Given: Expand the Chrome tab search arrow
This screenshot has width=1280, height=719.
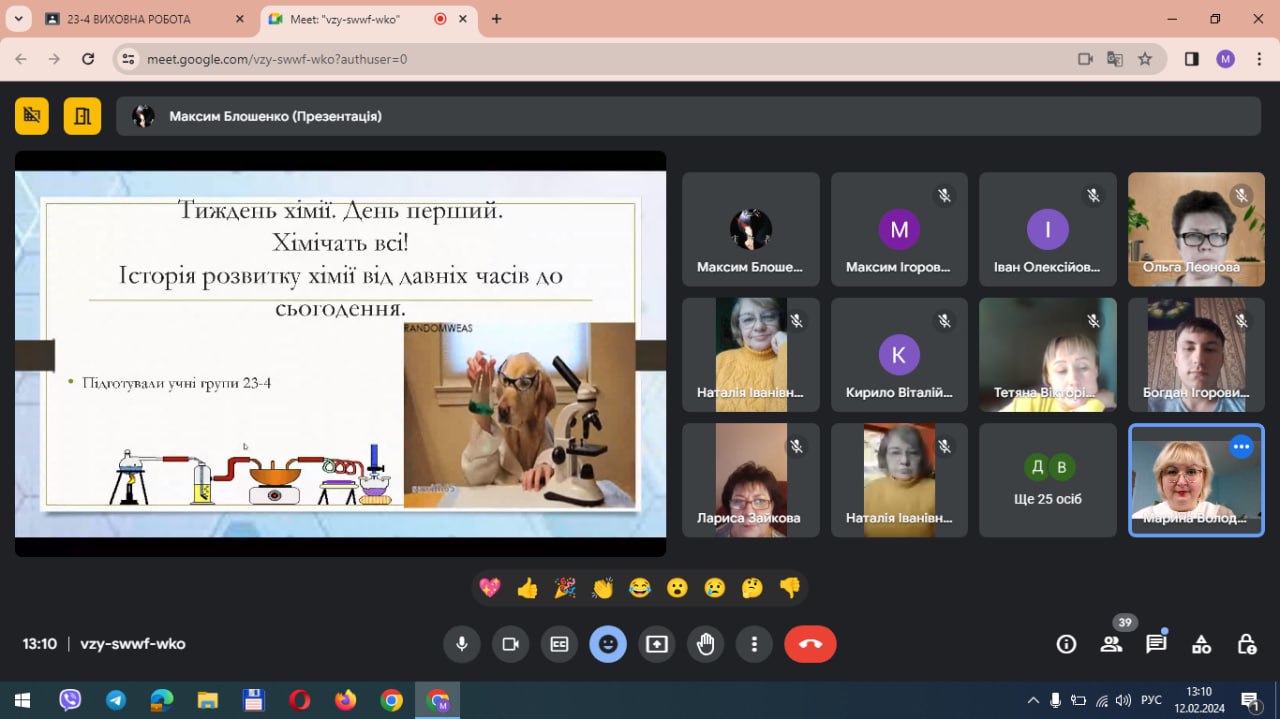Looking at the screenshot, I should 18,19.
